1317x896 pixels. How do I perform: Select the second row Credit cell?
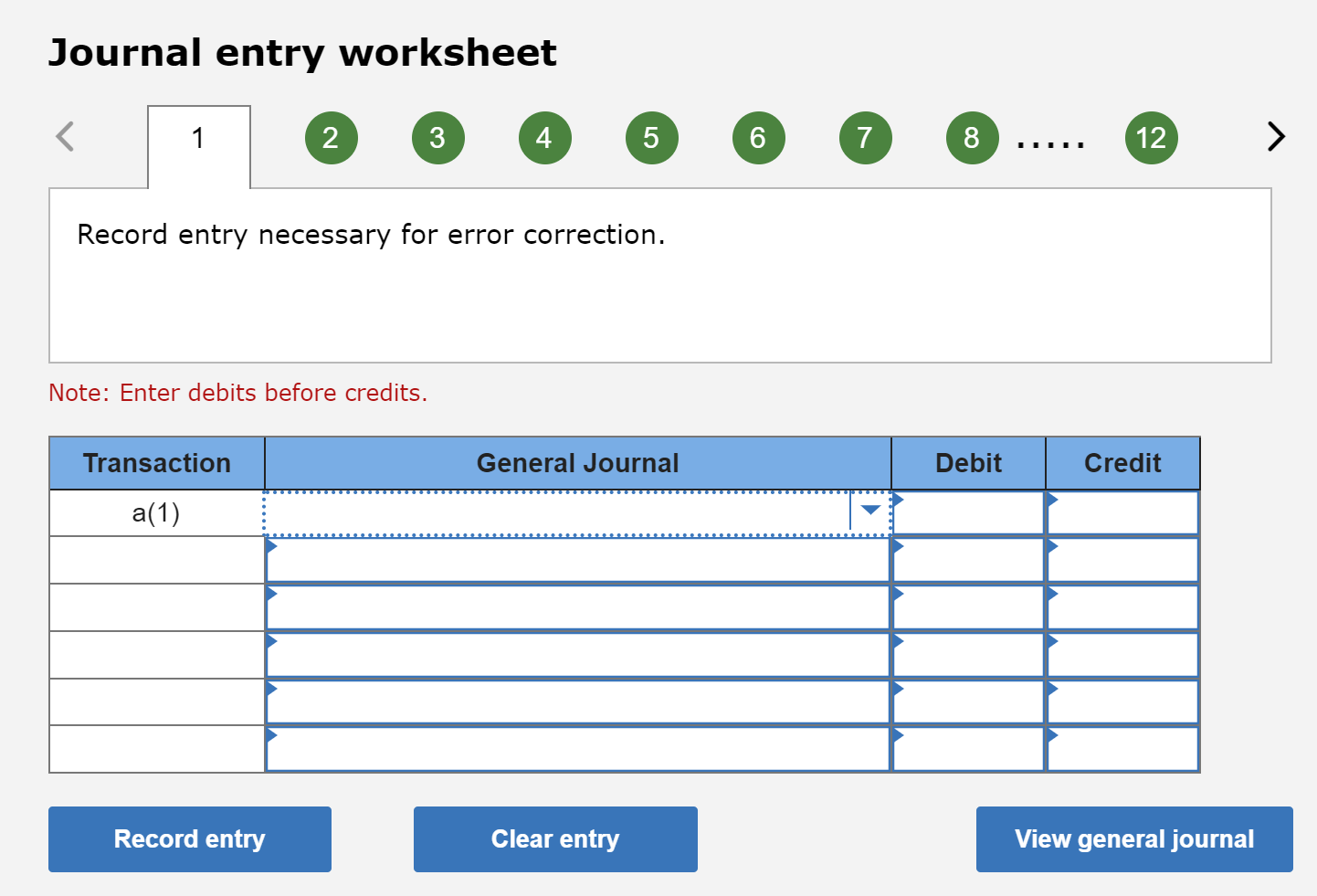click(1122, 560)
